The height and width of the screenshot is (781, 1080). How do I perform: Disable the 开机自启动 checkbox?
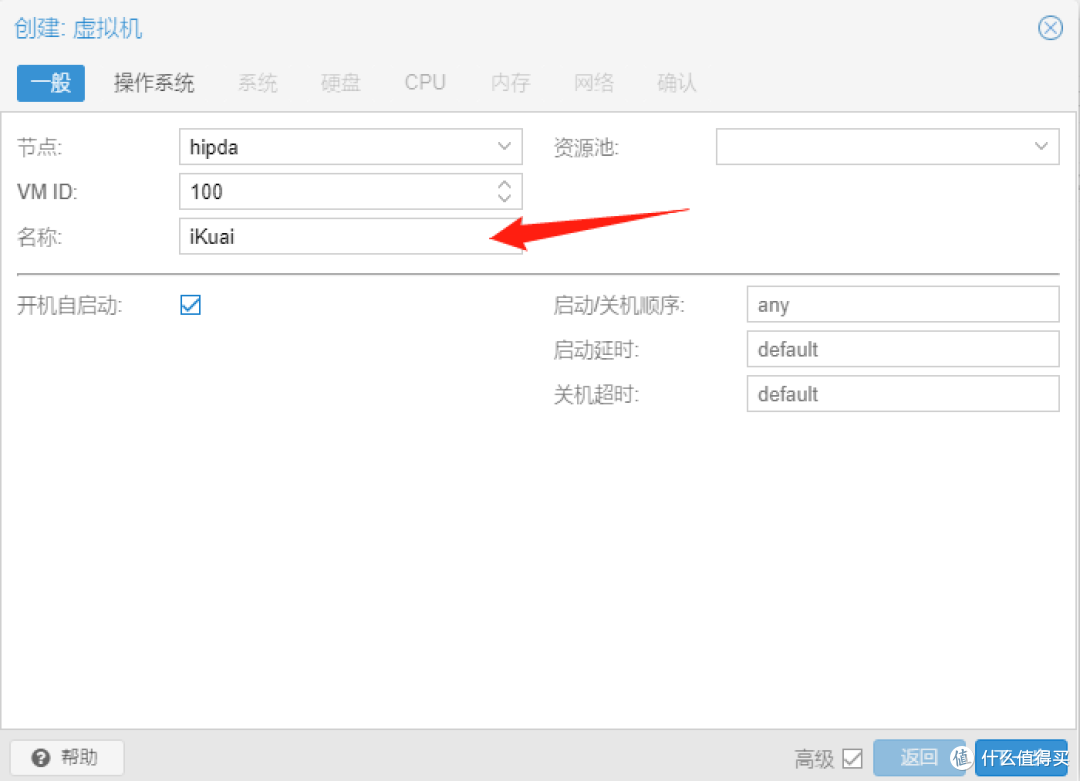click(x=190, y=305)
